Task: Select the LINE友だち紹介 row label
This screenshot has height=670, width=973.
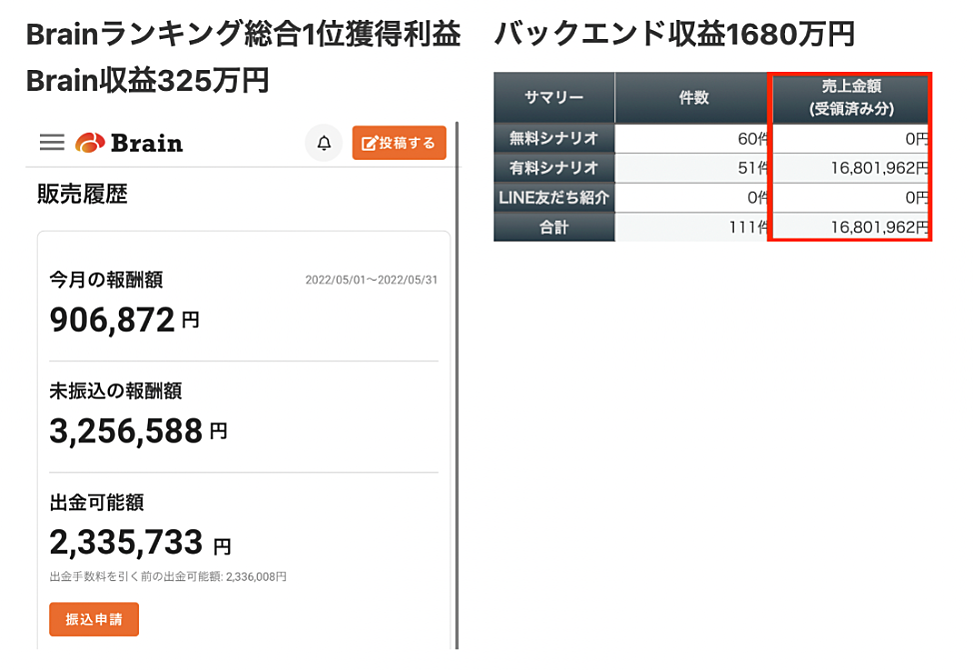Action: (x=554, y=198)
